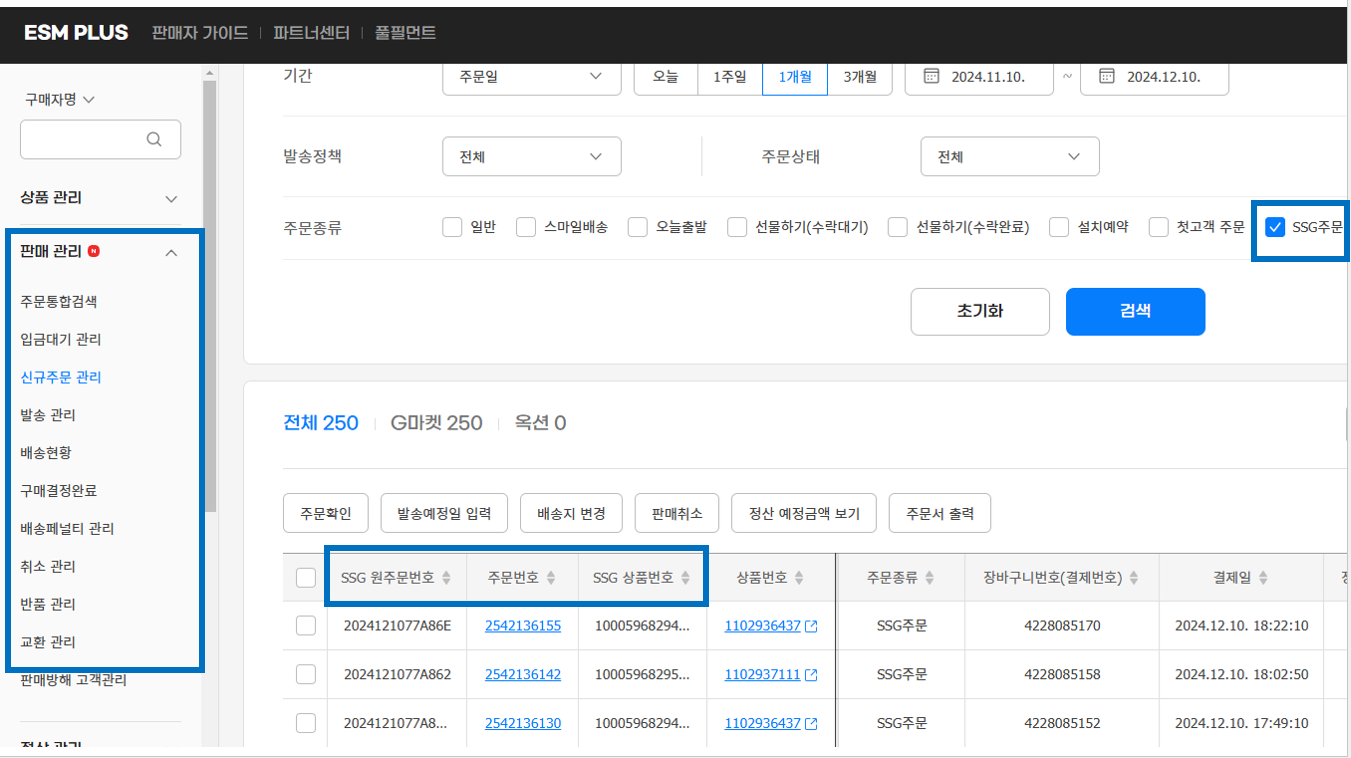This screenshot has width=1351, height=758.
Task: Sort by 결제일 column arrows
Action: click(1263, 578)
